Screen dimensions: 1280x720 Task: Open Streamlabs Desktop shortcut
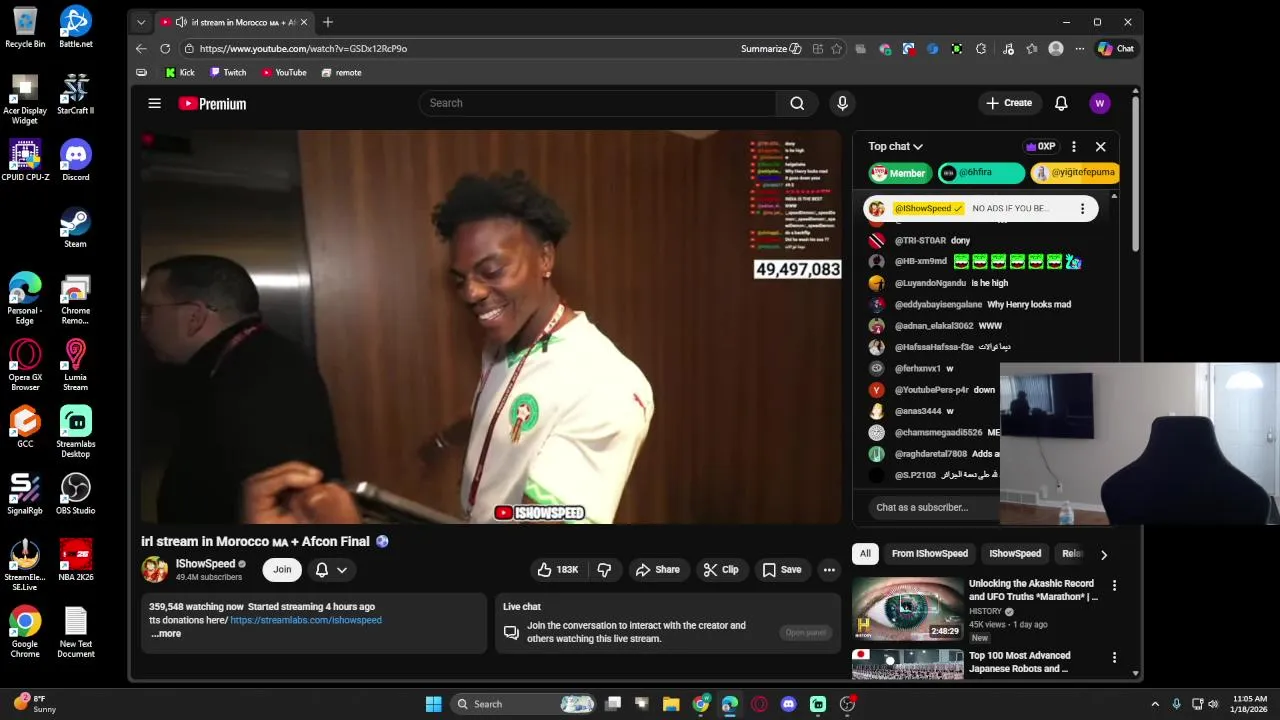point(76,432)
